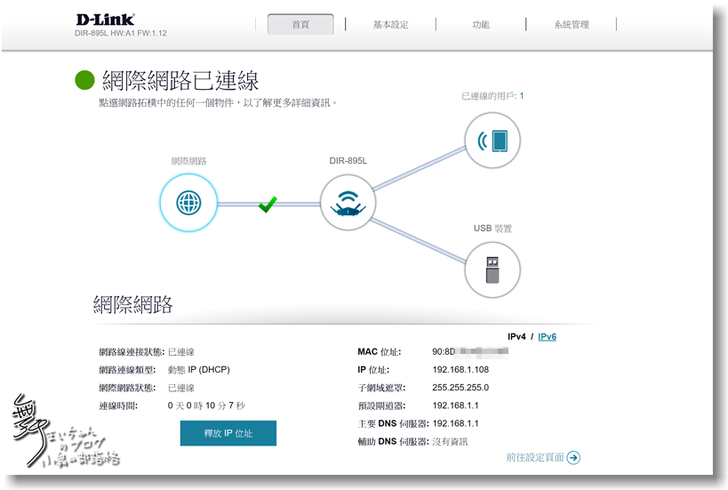Click the green status circle beside the heading
728x490 pixels.
pyautogui.click(x=85, y=80)
